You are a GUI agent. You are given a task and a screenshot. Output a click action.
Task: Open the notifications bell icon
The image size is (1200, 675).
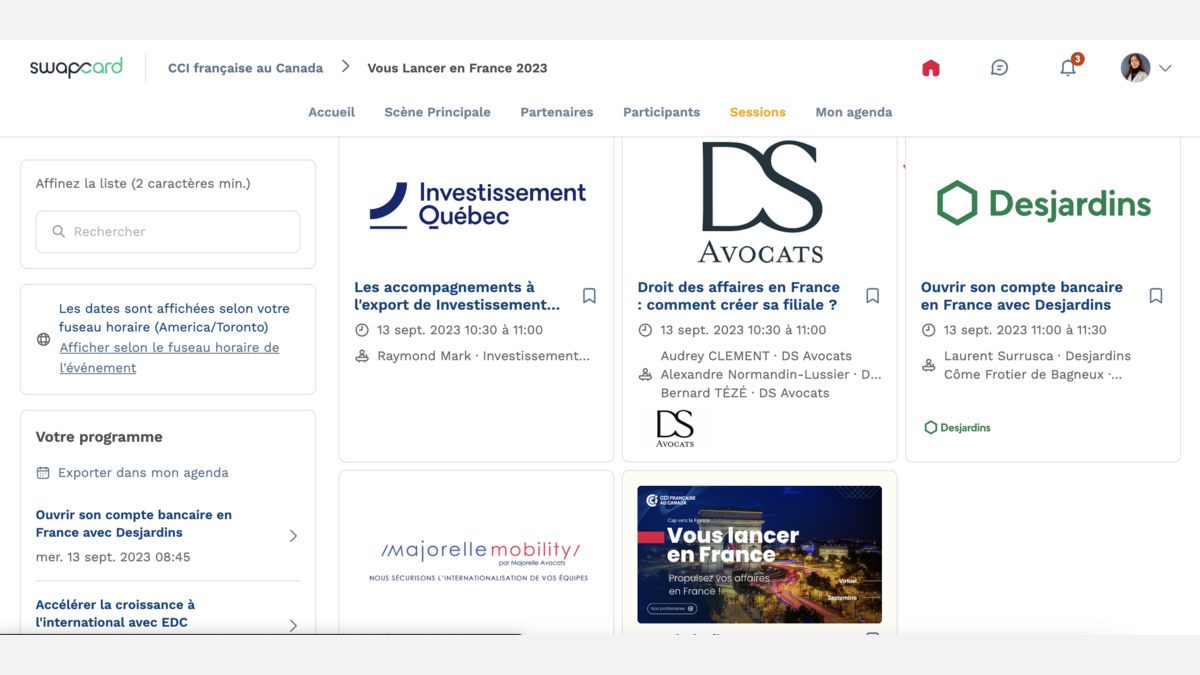tap(1068, 68)
